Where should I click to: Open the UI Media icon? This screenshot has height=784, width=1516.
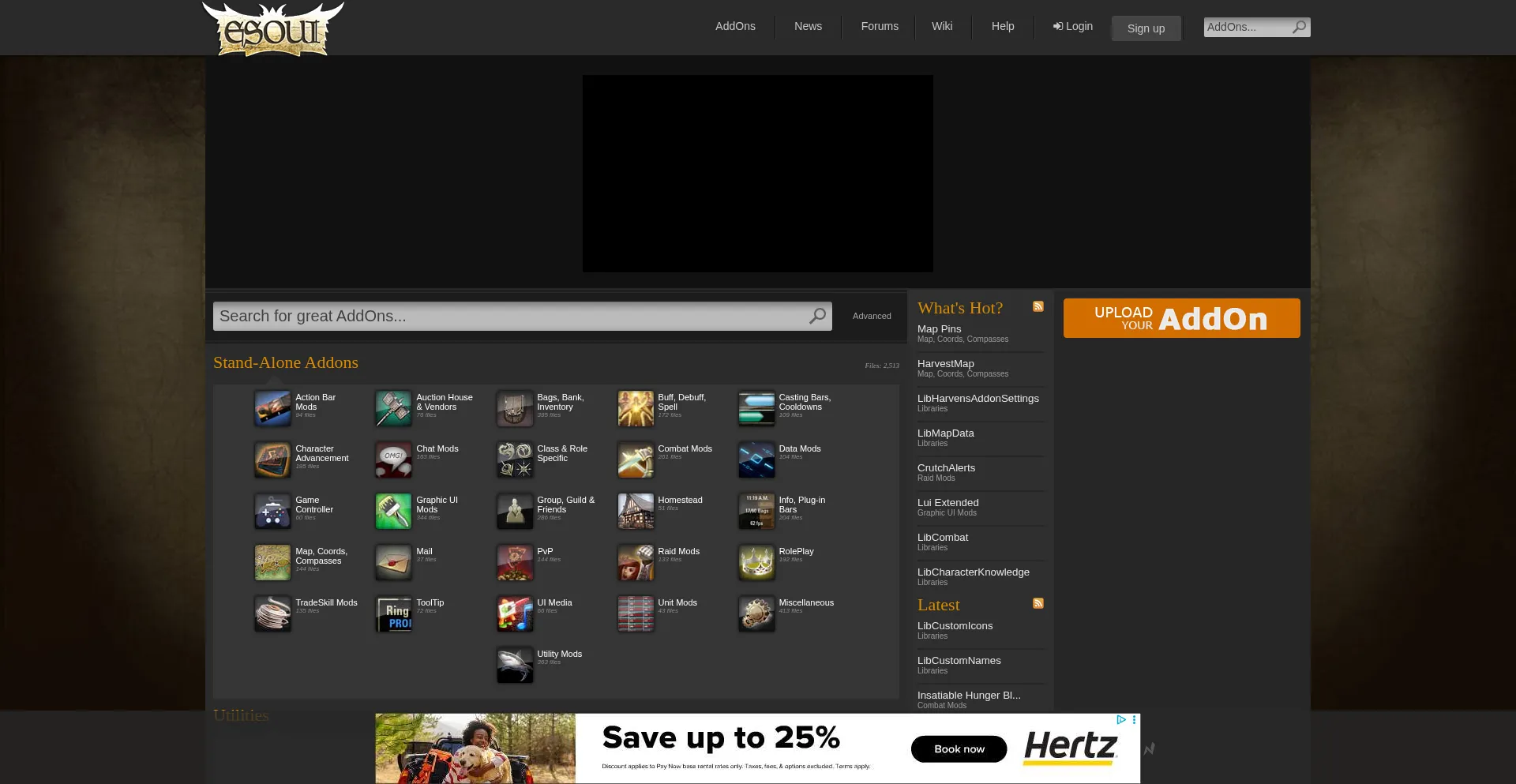(514, 613)
